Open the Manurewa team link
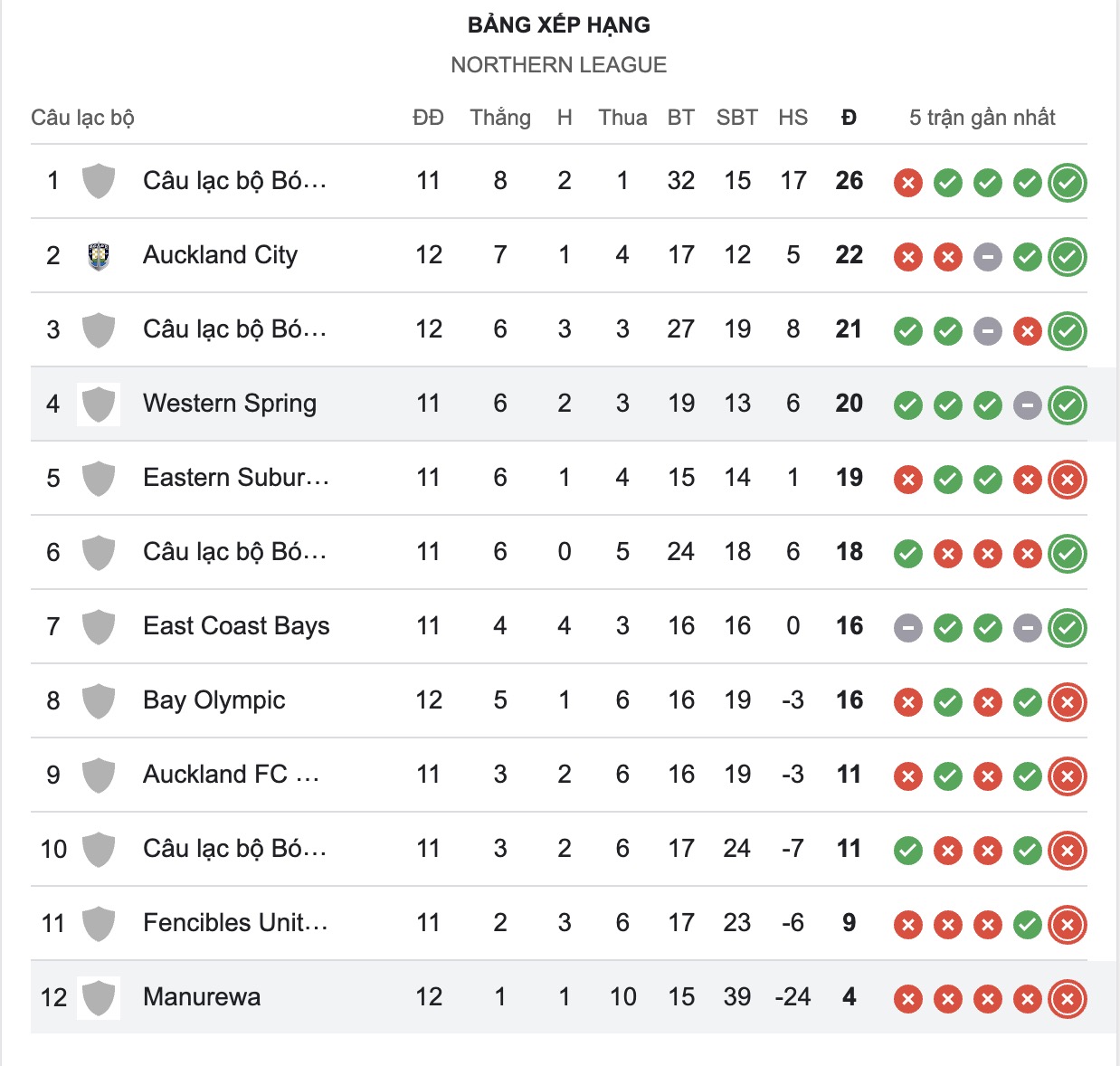Viewport: 1120px width, 1066px height. tap(202, 997)
